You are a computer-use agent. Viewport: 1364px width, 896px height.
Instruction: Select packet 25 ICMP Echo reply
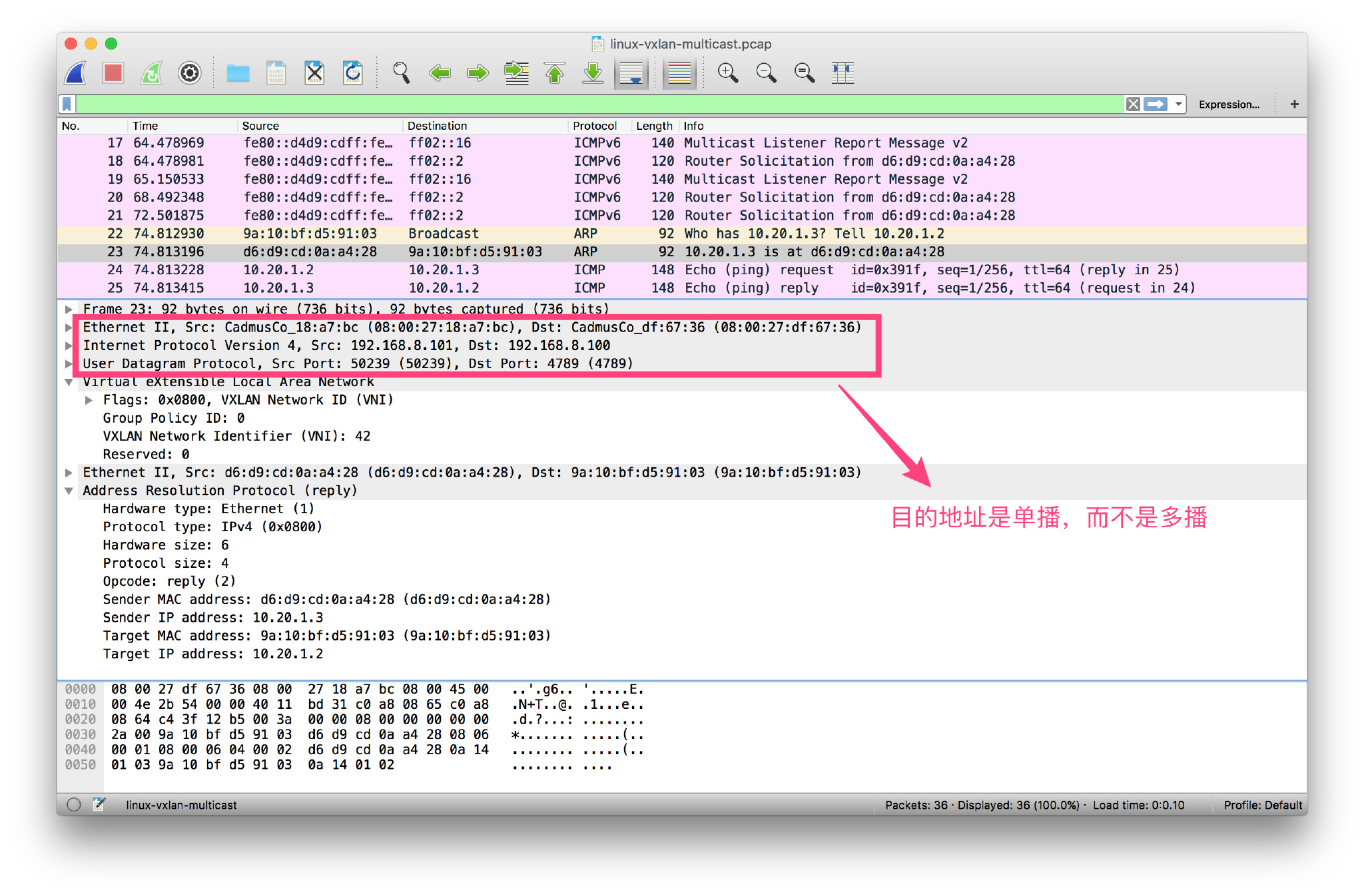click(682, 288)
